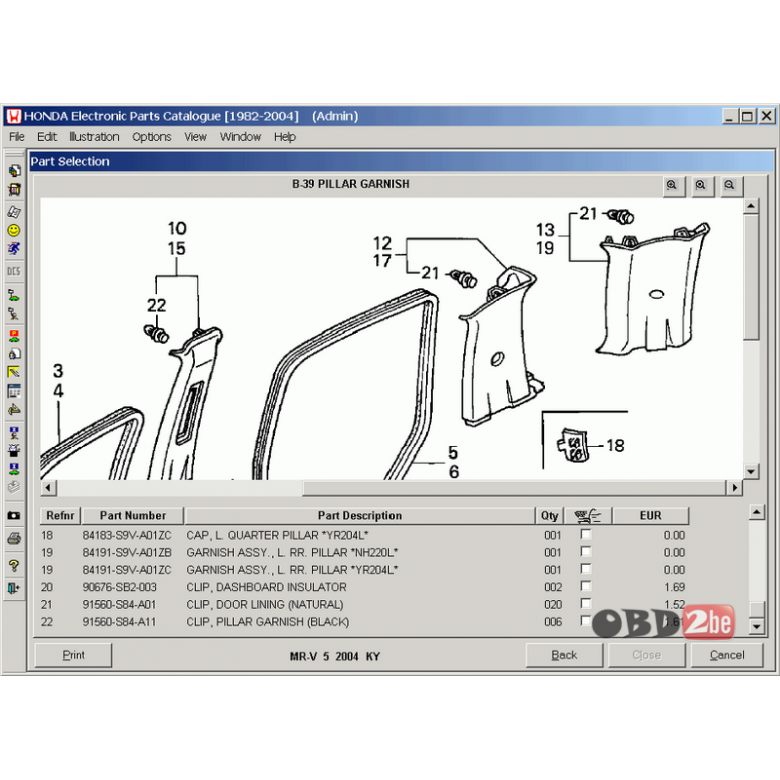
Task: Click the camera snapshot icon
Action: point(14,515)
